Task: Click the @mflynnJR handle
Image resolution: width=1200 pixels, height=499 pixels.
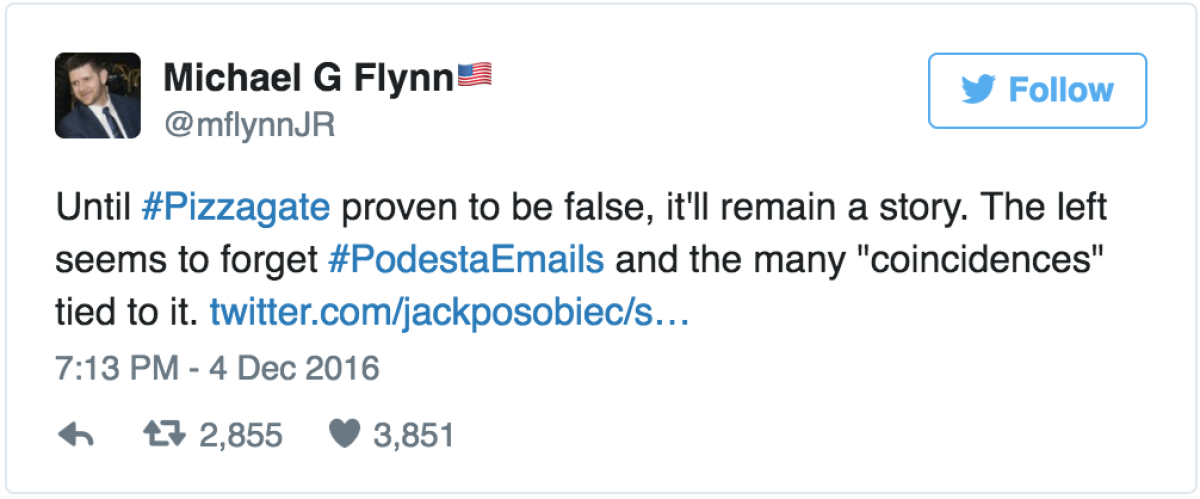Action: pos(248,125)
